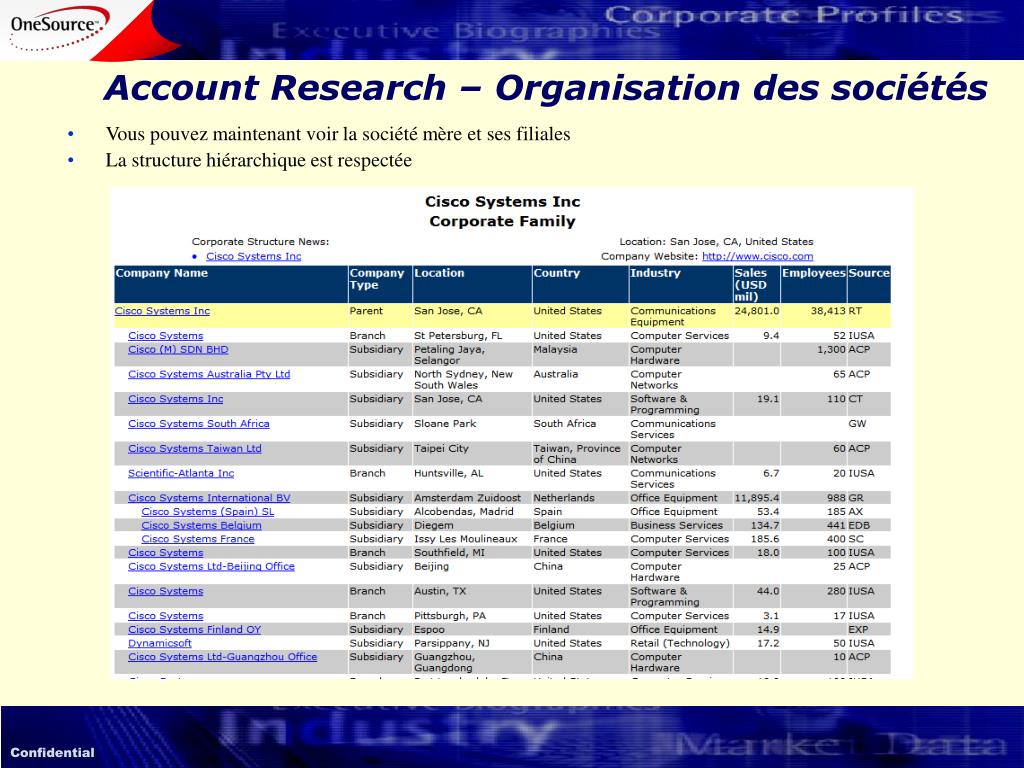The height and width of the screenshot is (768, 1024).
Task: Click the Corporate Structure News label
Action: pos(260,242)
